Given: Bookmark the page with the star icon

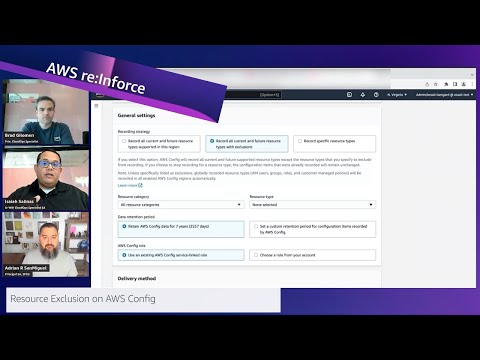Looking at the screenshot, I should (435, 84).
